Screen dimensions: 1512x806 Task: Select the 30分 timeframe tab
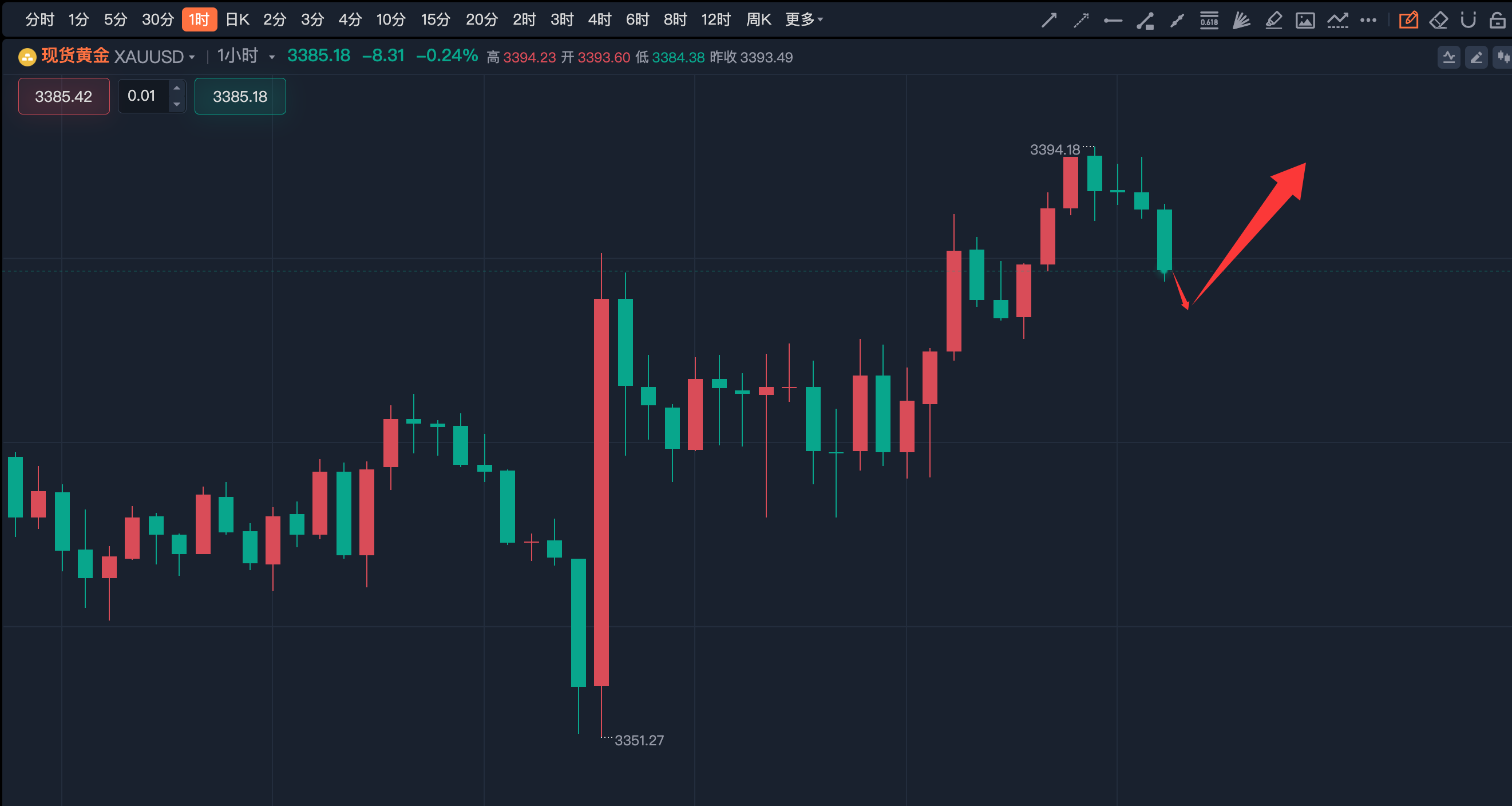coord(158,19)
